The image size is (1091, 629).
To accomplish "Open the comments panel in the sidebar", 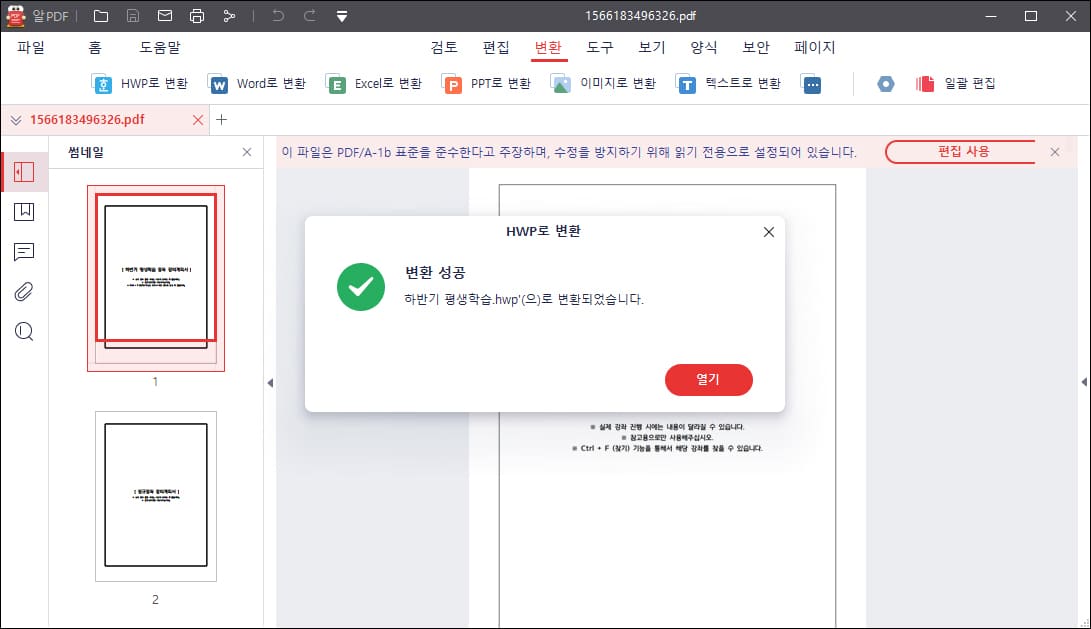I will [23, 251].
